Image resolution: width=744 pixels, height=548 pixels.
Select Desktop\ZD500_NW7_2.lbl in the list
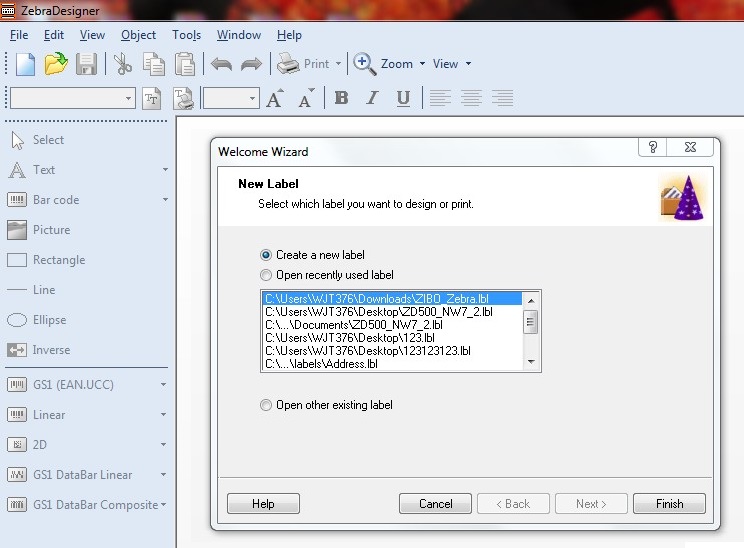[x=392, y=312]
